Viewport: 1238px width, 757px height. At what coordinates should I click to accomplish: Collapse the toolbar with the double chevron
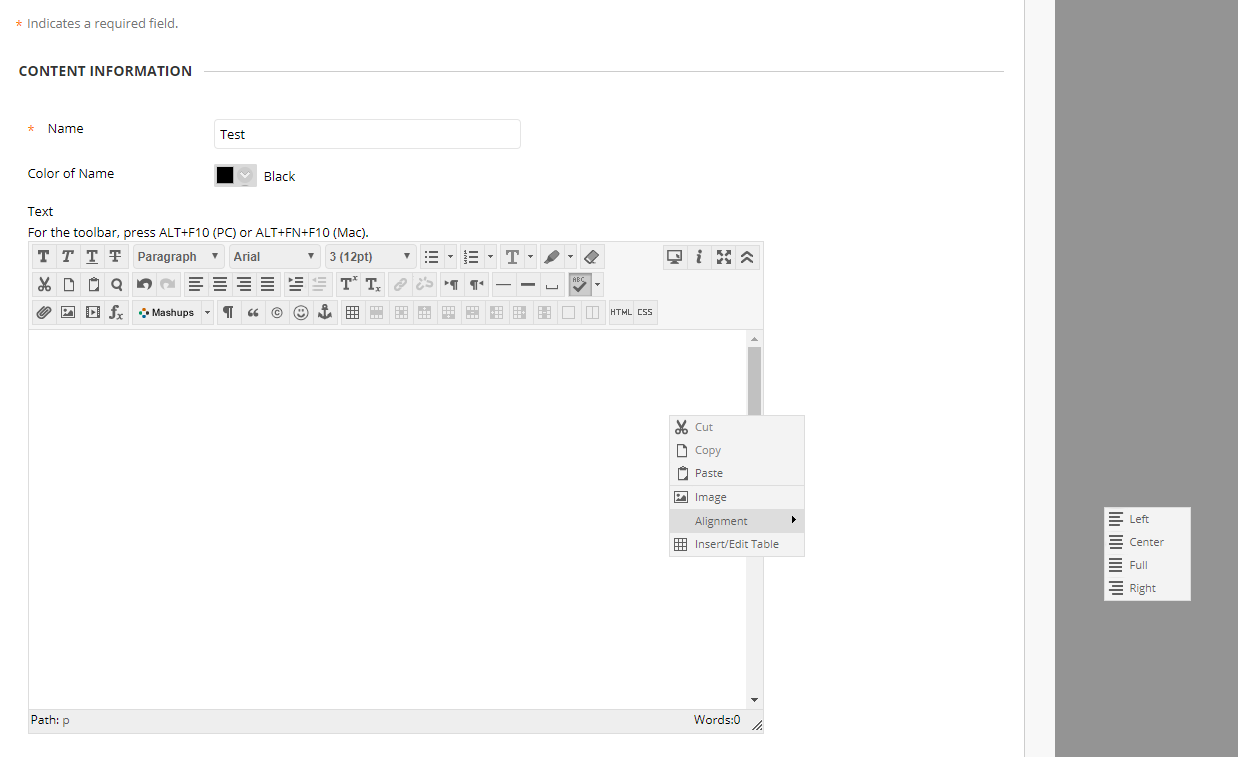click(x=747, y=257)
